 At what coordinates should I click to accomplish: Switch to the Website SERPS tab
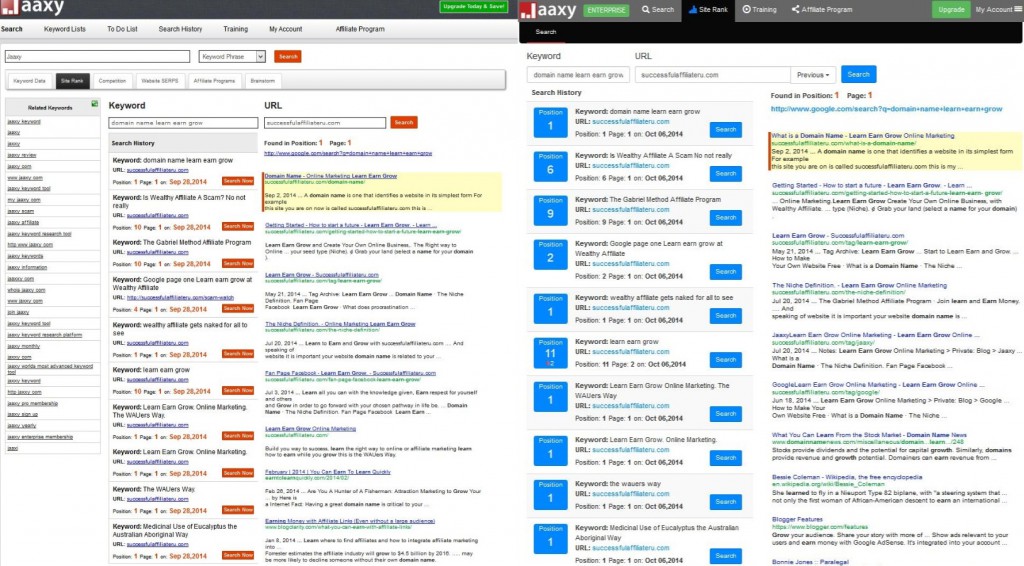point(160,81)
